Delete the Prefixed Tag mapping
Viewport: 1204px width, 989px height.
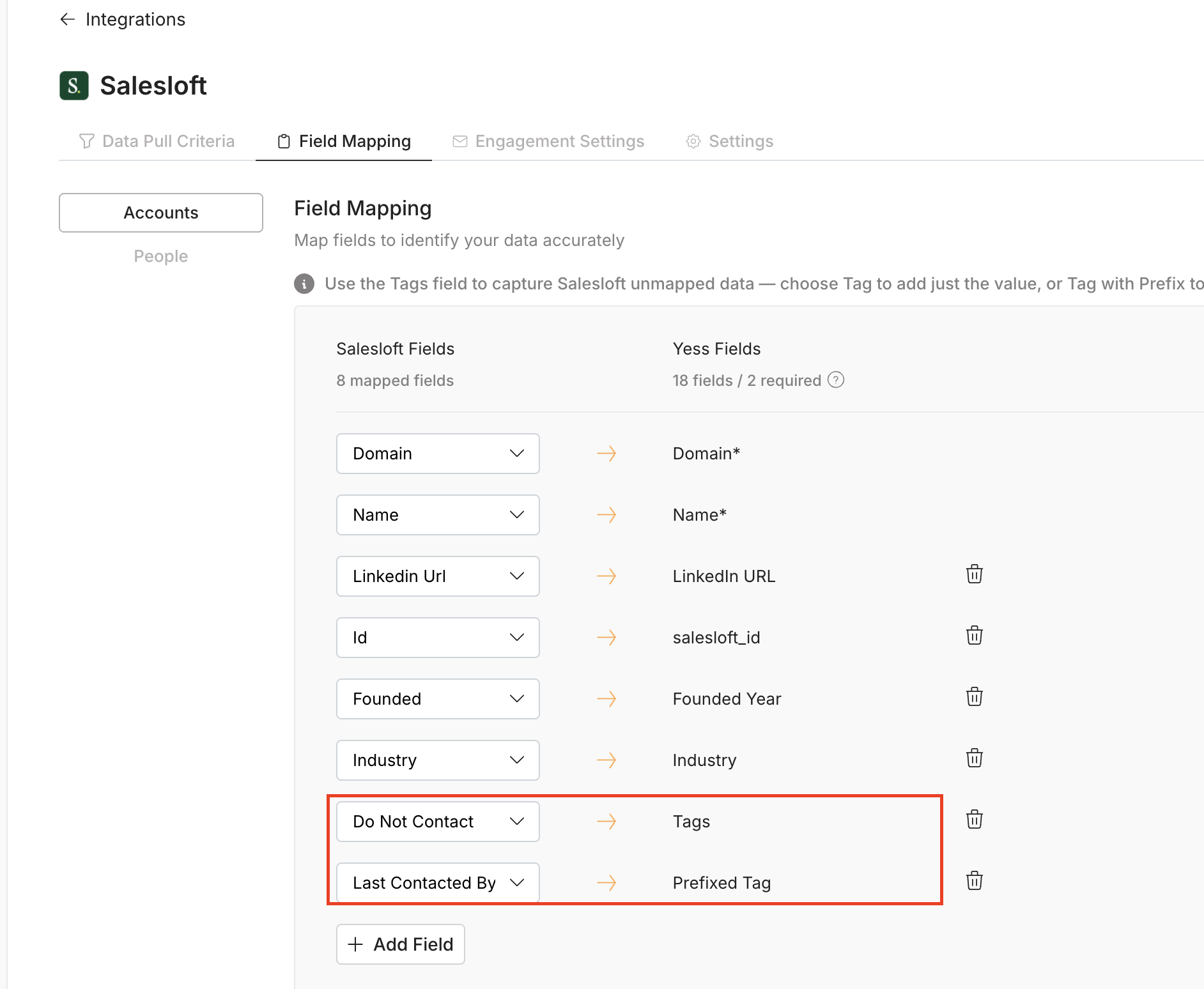[975, 881]
